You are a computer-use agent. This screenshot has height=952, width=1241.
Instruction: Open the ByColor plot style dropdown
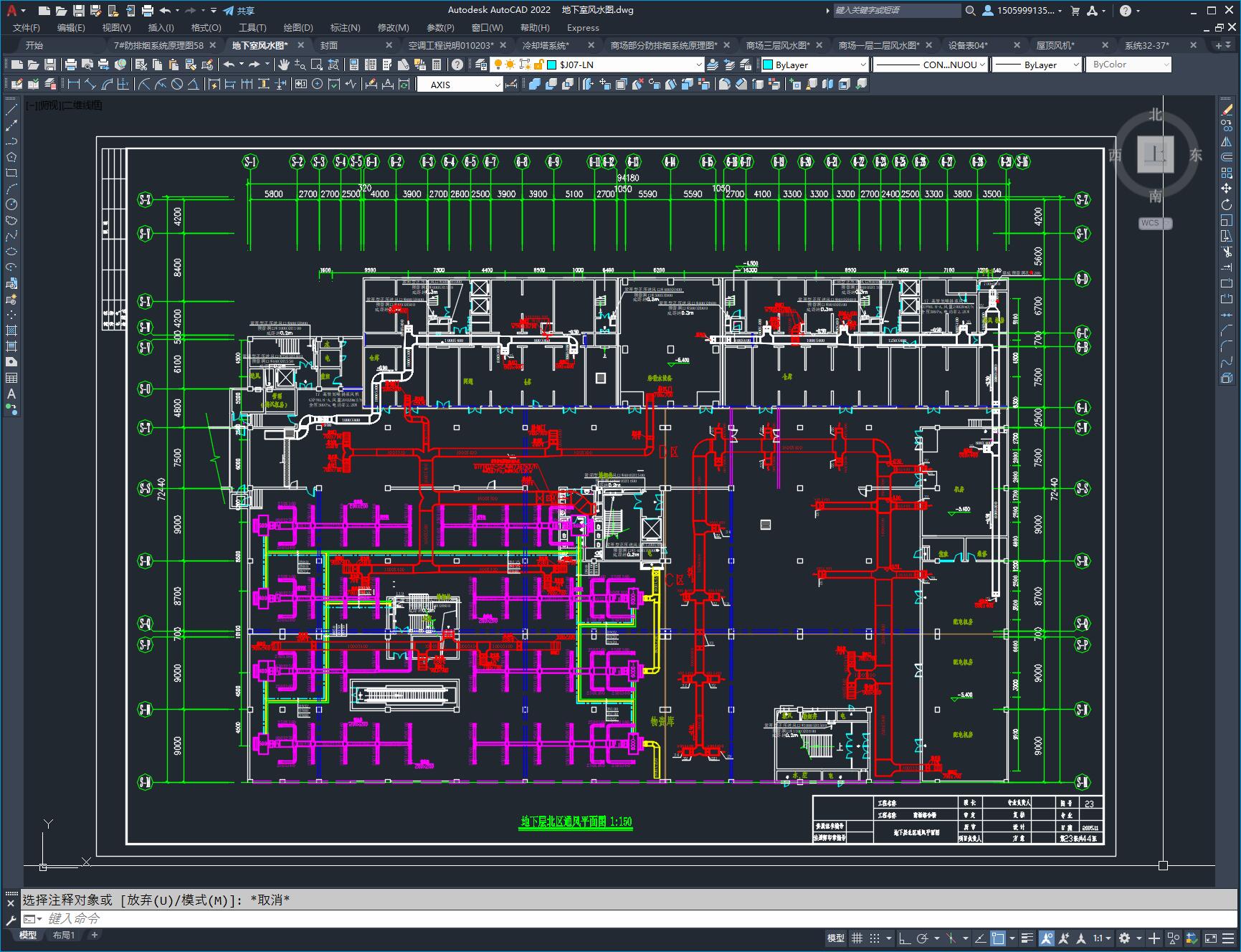point(1128,65)
